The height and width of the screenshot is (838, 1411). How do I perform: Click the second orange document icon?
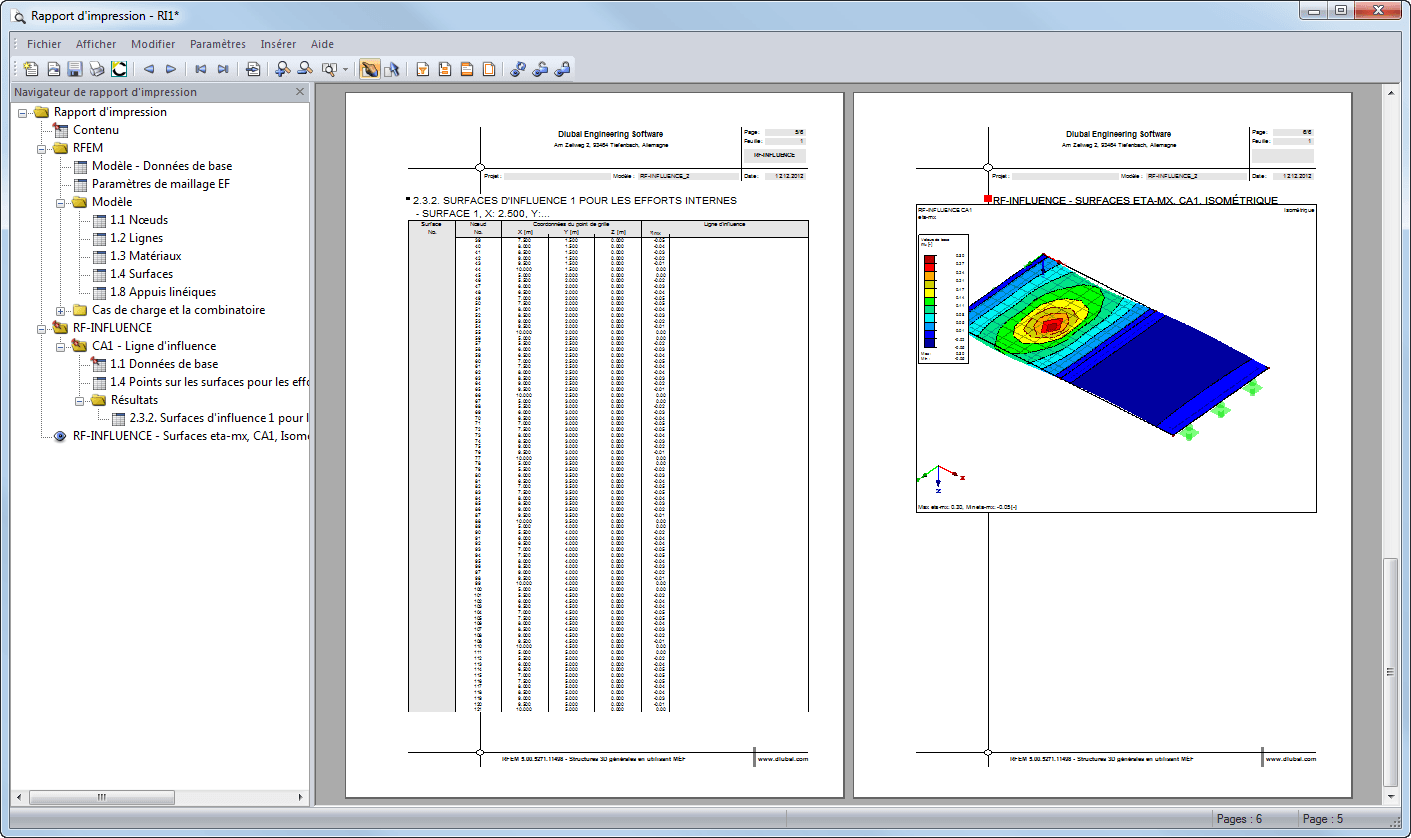tap(445, 69)
